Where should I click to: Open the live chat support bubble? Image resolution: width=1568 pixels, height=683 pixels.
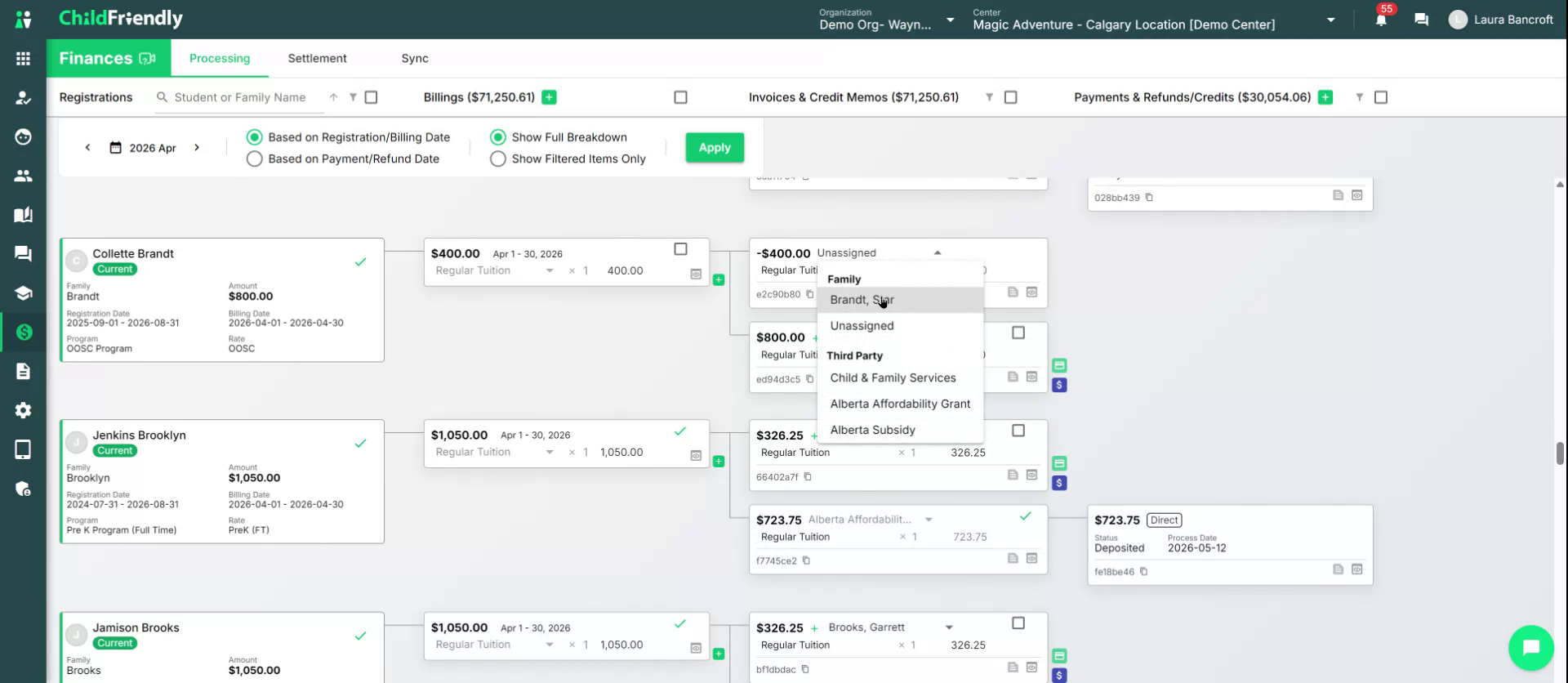click(x=1530, y=647)
